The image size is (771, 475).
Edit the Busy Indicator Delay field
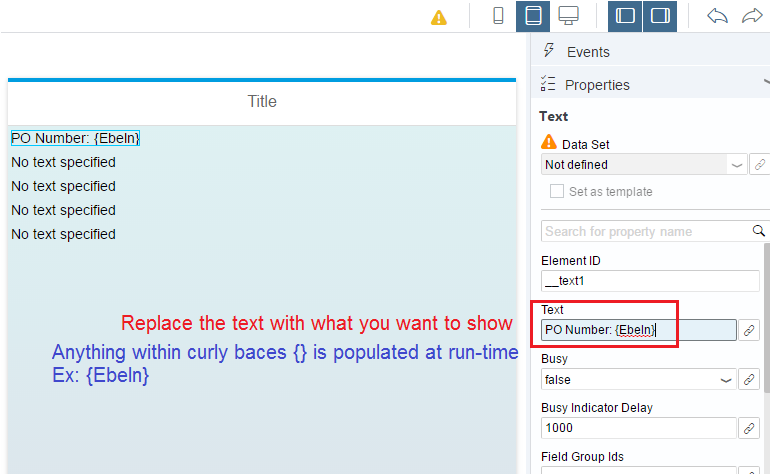tap(638, 428)
